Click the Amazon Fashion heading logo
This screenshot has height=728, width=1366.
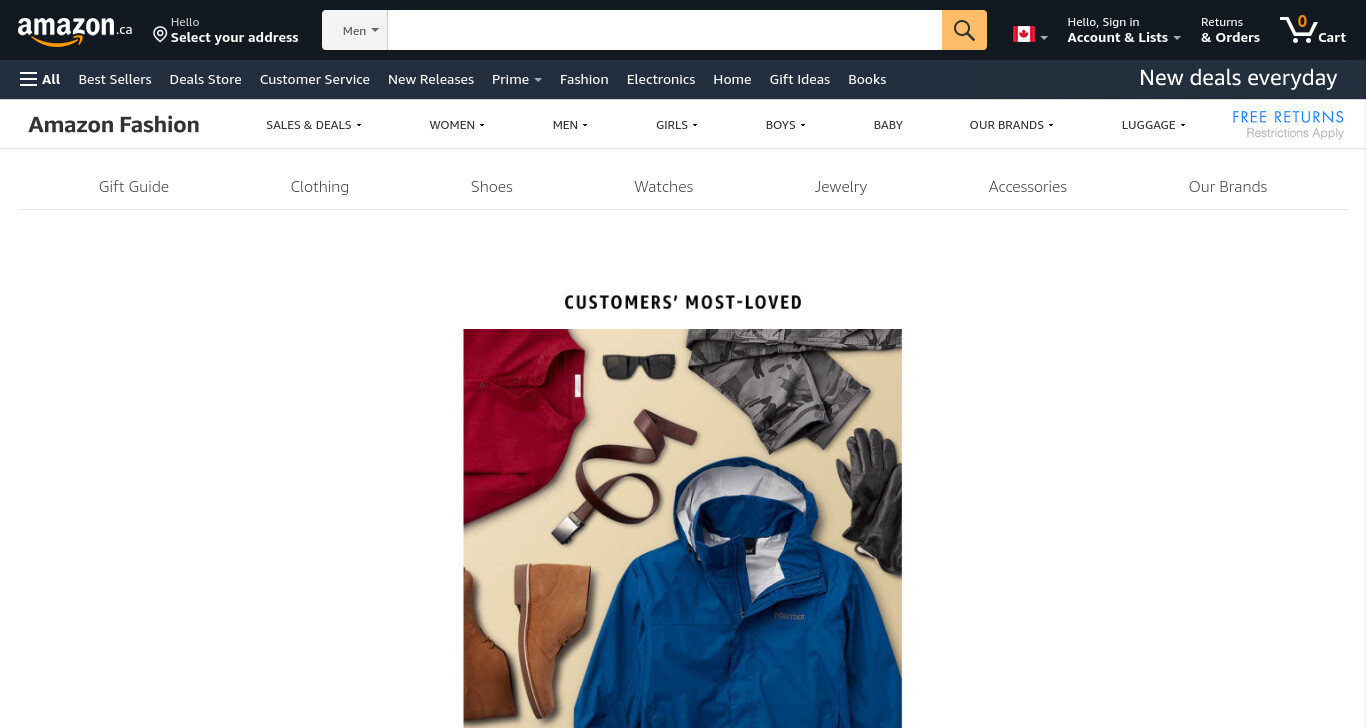pyautogui.click(x=114, y=125)
